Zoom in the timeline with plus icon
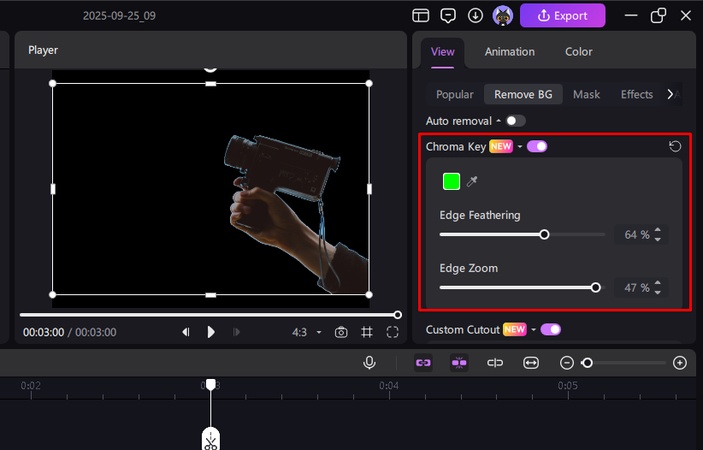Viewport: 703px width, 450px height. pyautogui.click(x=680, y=362)
